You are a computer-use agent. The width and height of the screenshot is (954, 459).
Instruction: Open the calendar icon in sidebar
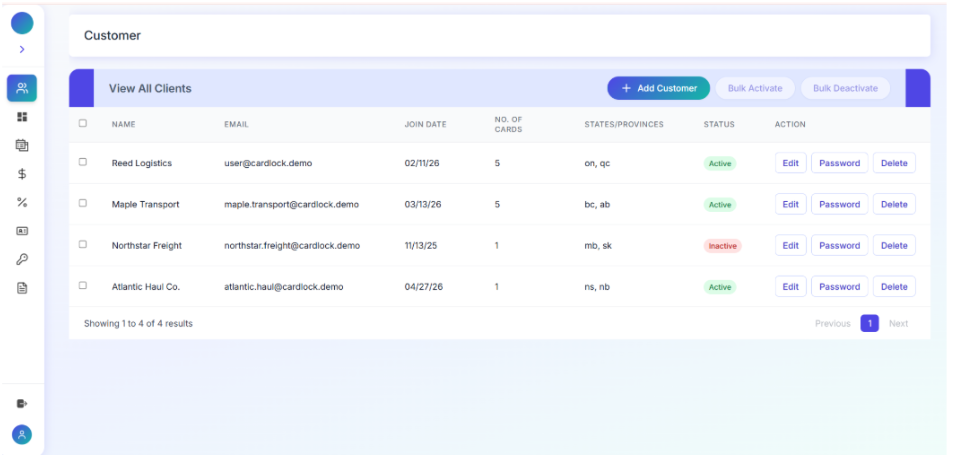(x=22, y=145)
